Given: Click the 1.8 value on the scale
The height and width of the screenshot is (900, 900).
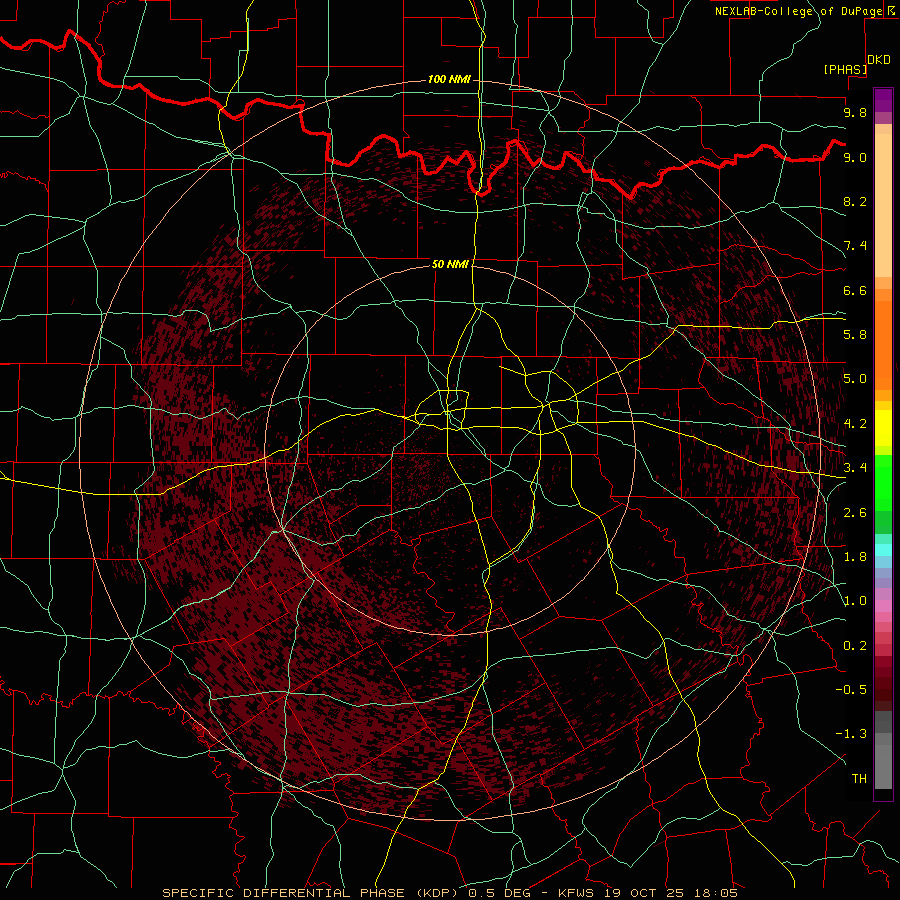Looking at the screenshot, I should point(855,557).
